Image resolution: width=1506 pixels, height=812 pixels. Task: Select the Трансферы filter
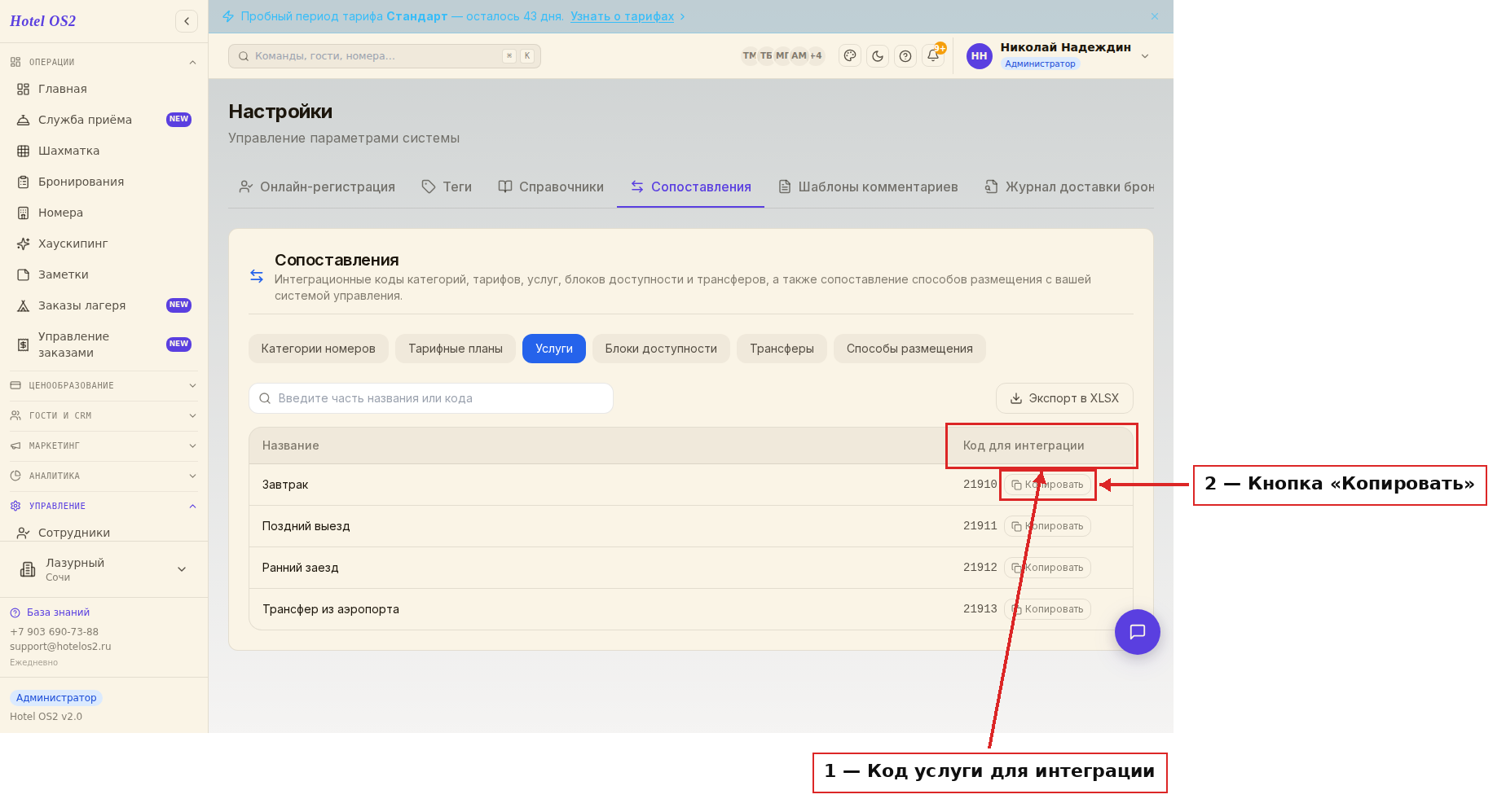pos(782,349)
